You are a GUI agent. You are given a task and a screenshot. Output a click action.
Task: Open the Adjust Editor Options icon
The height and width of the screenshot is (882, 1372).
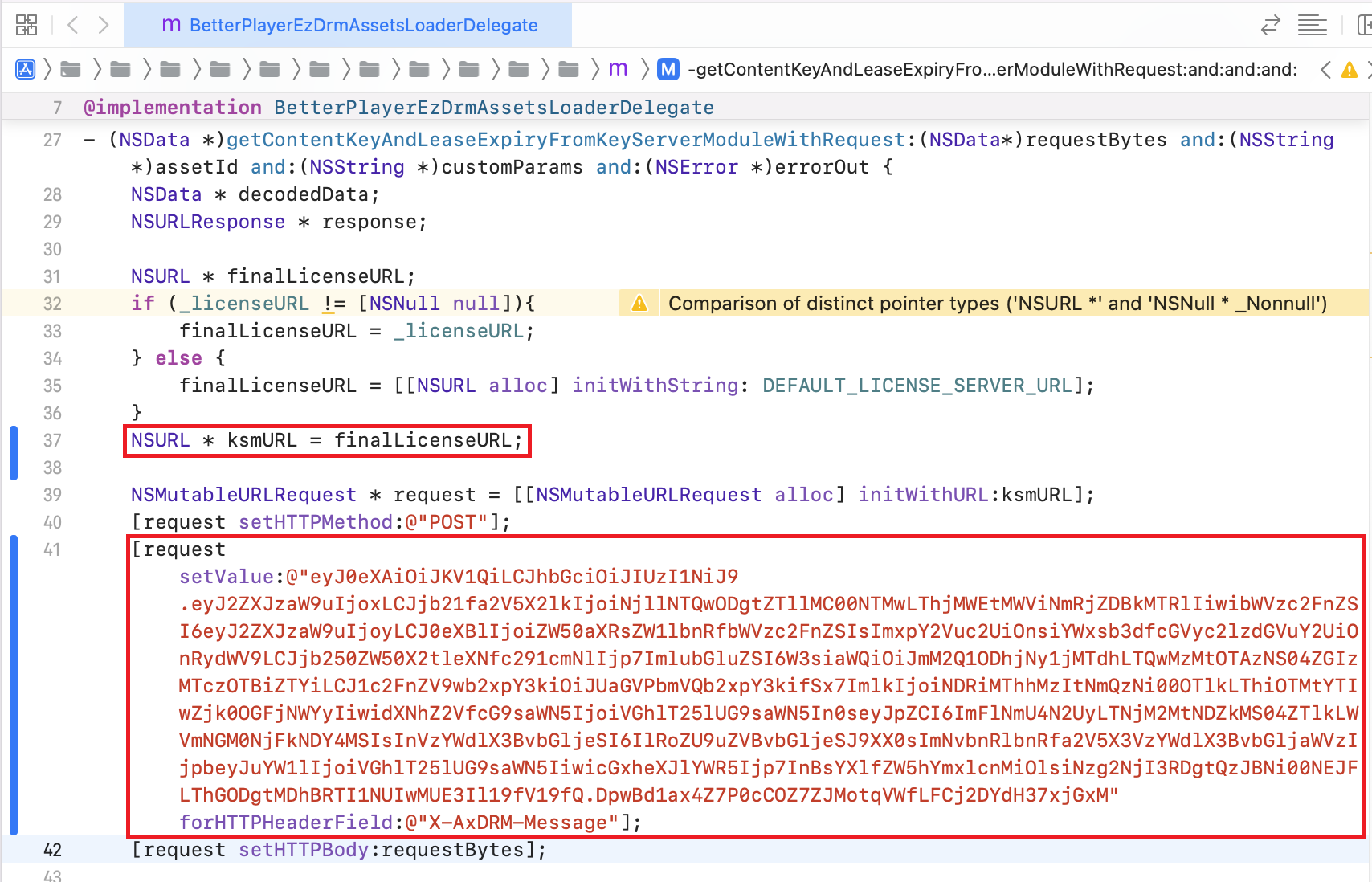(x=1312, y=25)
